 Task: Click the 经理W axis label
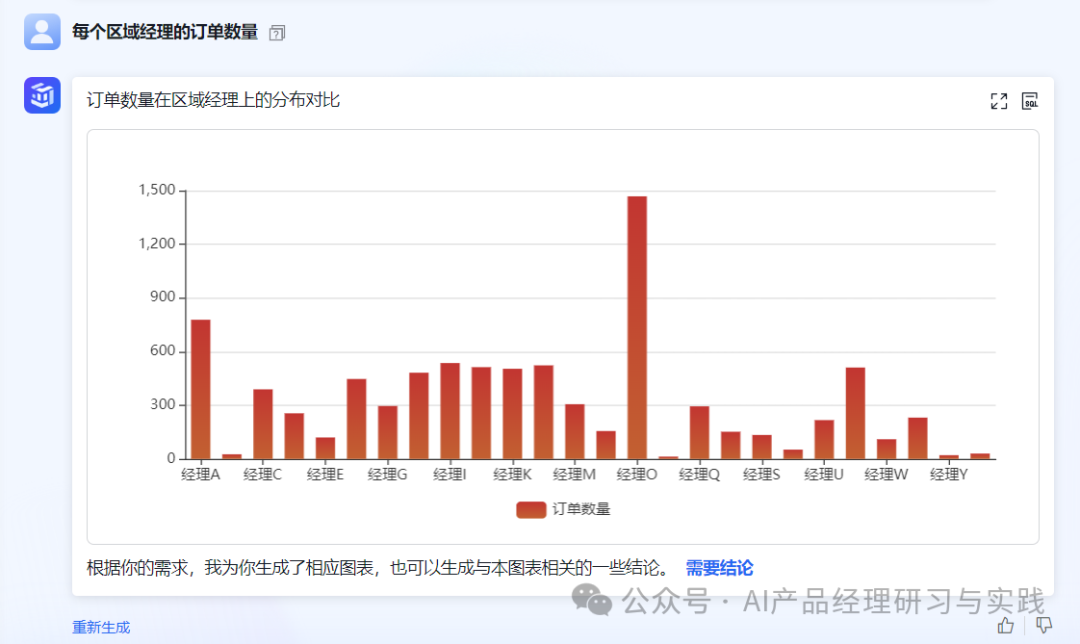886,475
